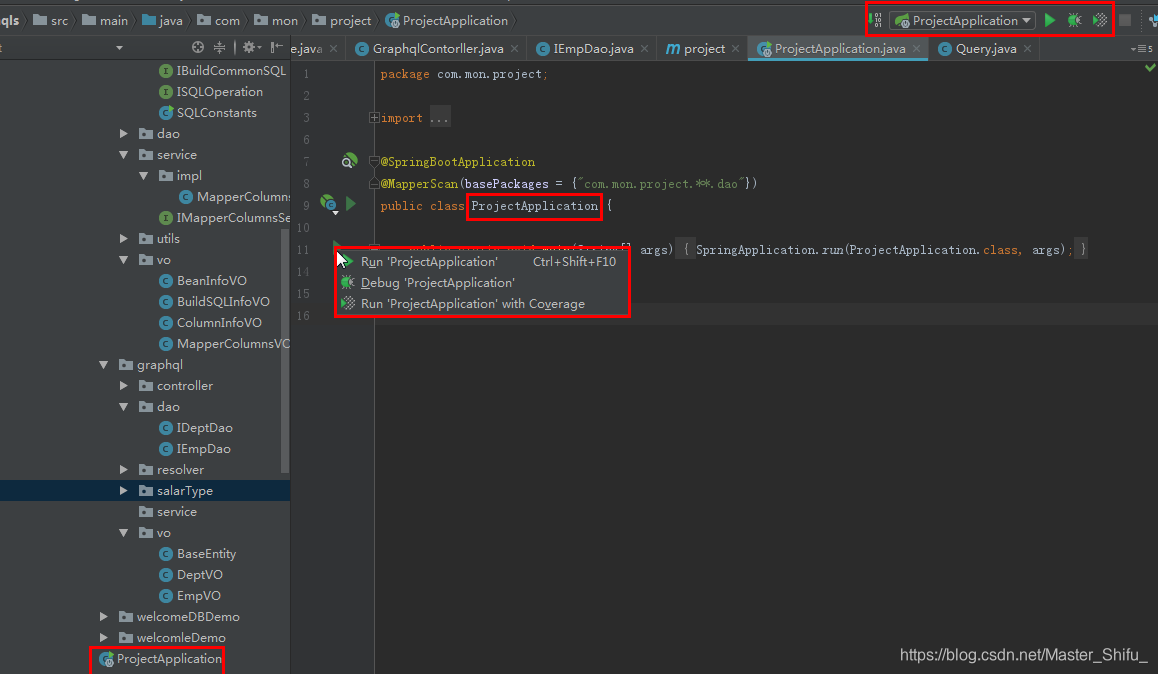Select IBuildCommonSQL interface in tree
1158x674 pixels.
[222, 71]
